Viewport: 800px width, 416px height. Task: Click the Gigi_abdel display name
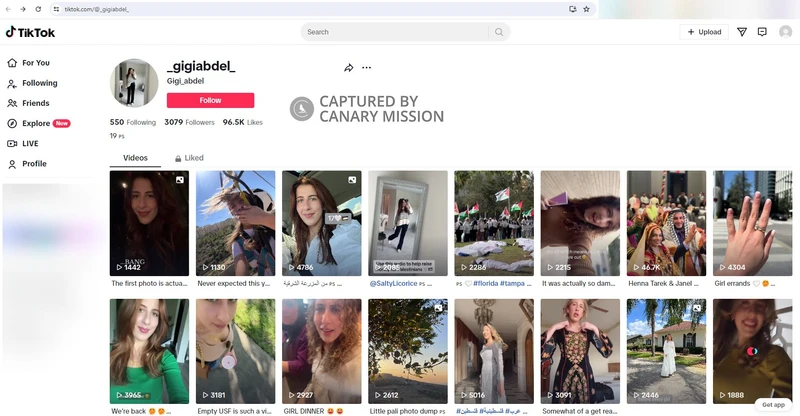[x=185, y=81]
